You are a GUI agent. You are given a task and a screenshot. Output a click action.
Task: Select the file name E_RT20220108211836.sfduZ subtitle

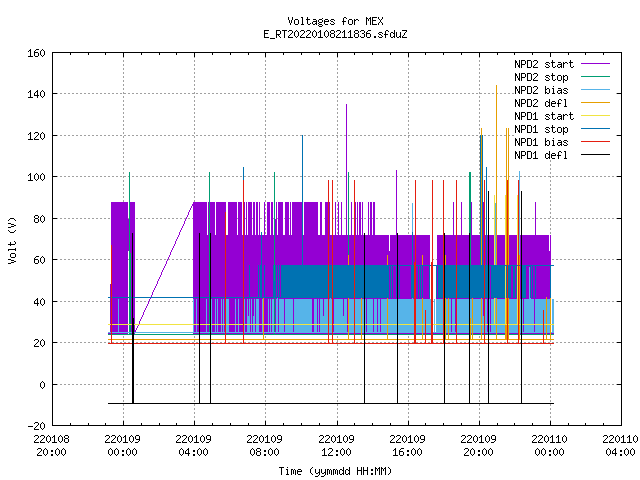pyautogui.click(x=335, y=34)
